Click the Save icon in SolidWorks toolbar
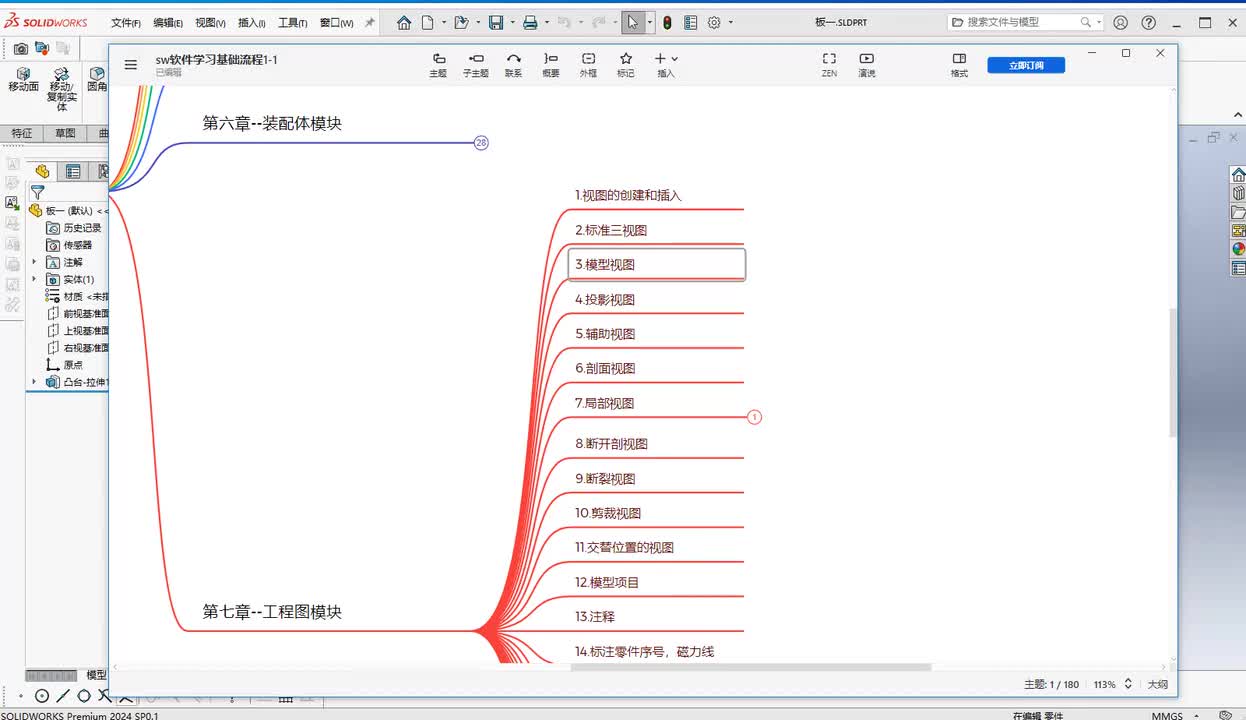Image resolution: width=1246 pixels, height=720 pixels. pos(496,22)
